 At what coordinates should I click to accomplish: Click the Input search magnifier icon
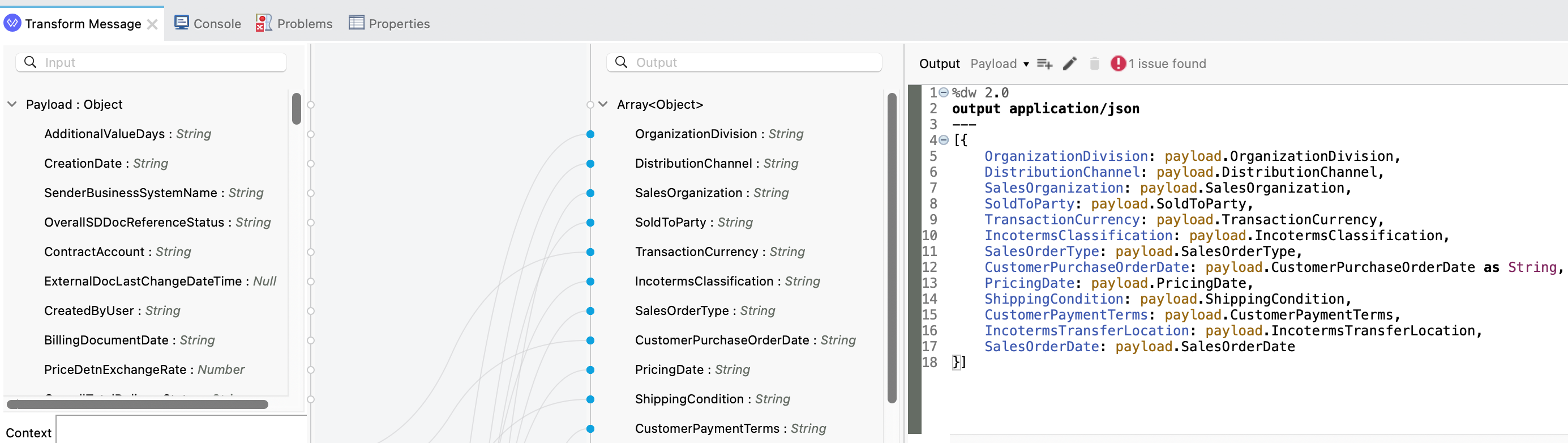click(30, 62)
